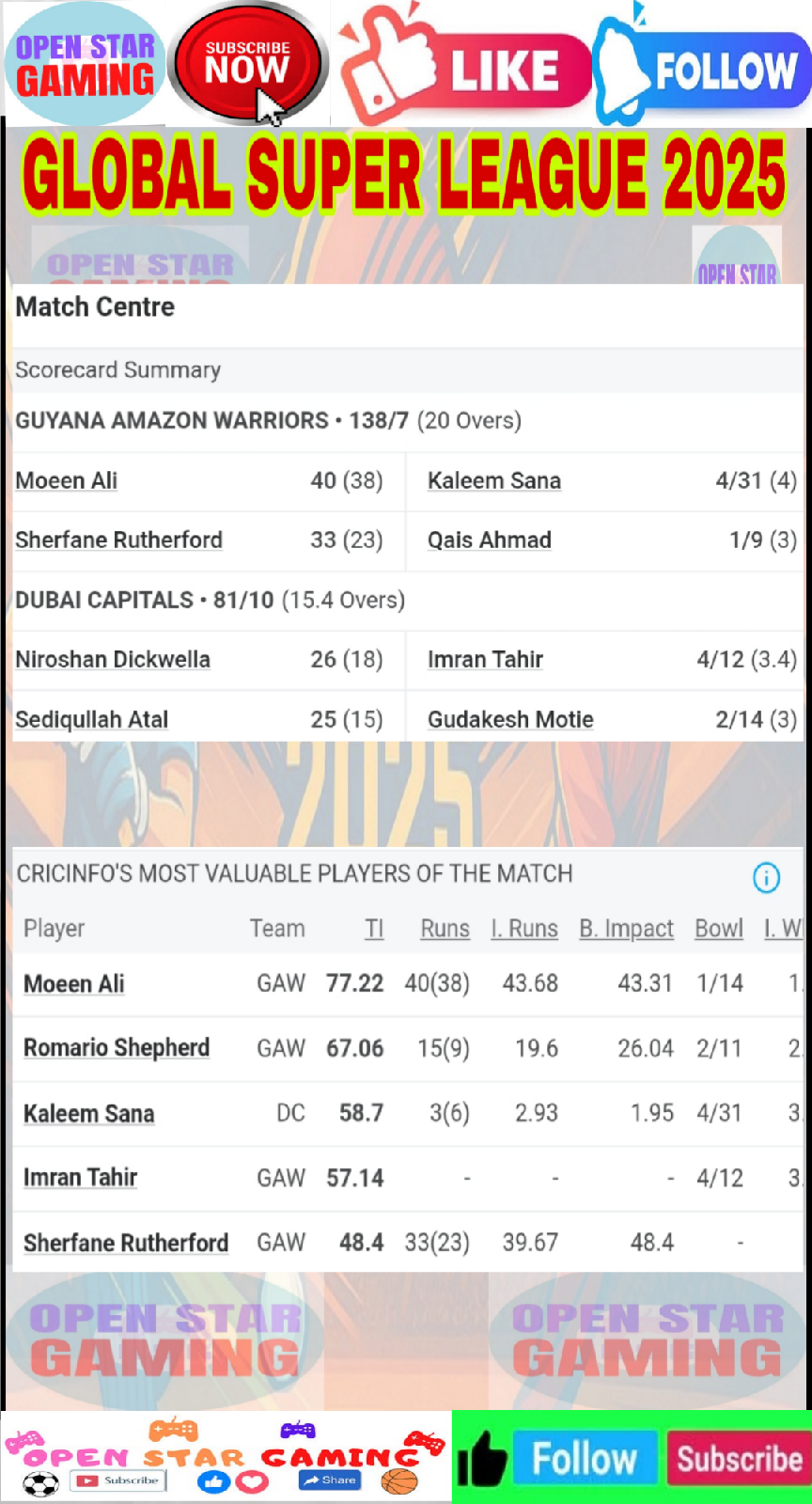Image resolution: width=812 pixels, height=1504 pixels.
Task: Click the red heart icon in bottom banner
Action: tap(251, 1482)
